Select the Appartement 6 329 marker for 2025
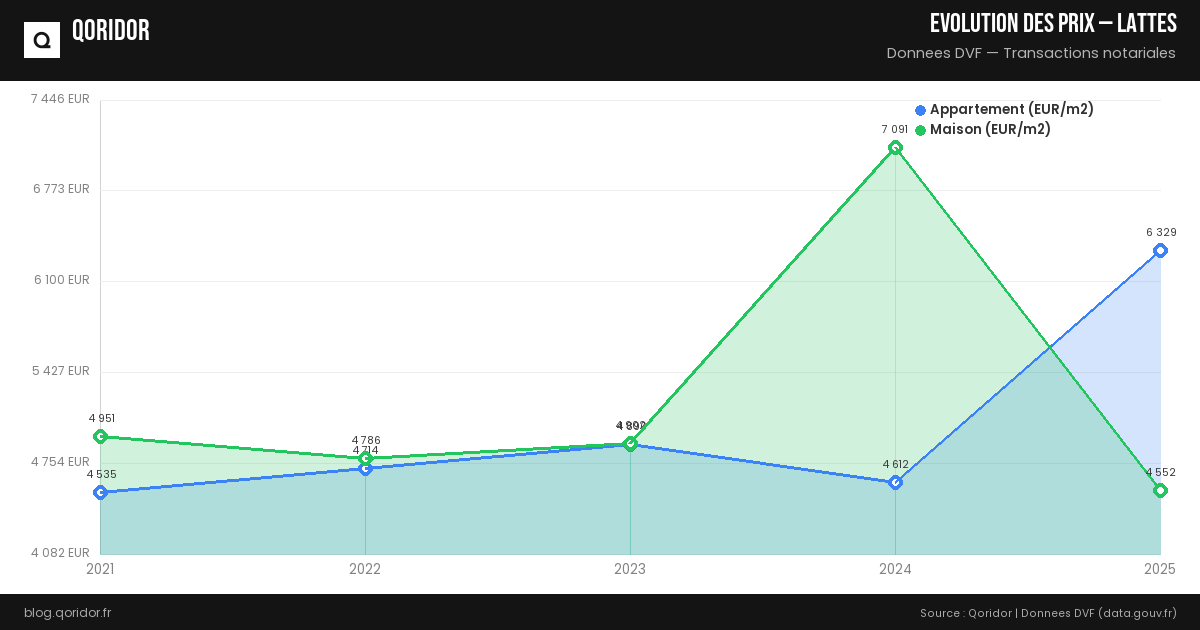The height and width of the screenshot is (630, 1200). [x=1160, y=250]
